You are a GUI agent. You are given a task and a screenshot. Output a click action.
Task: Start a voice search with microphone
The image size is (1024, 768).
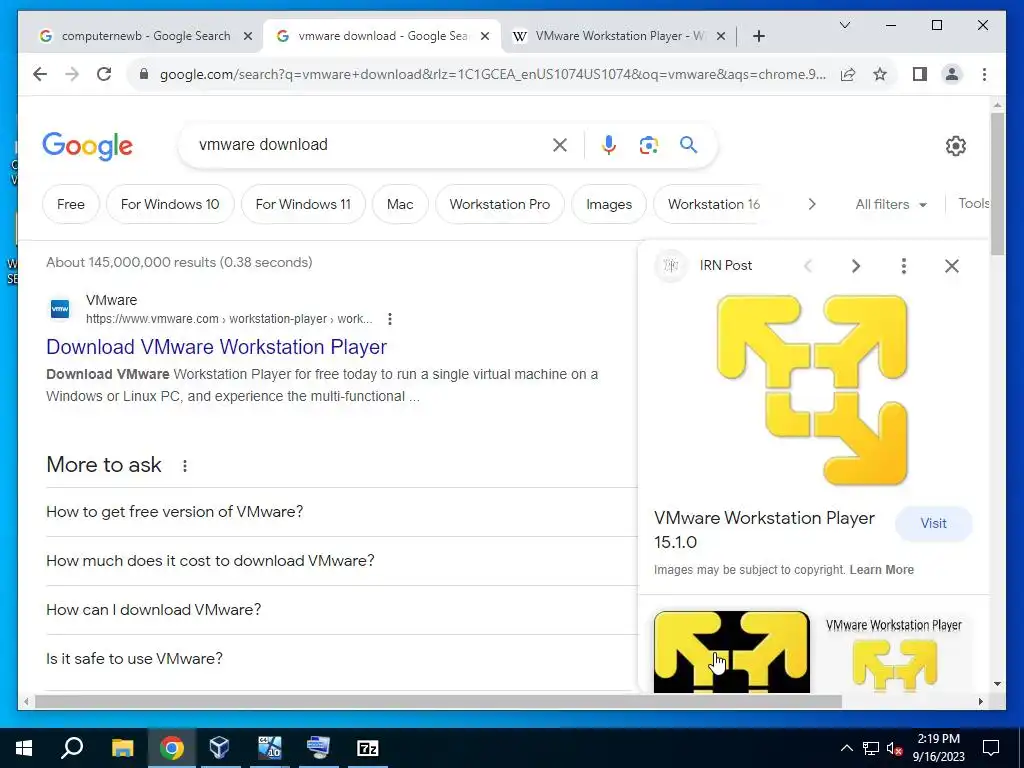point(609,145)
